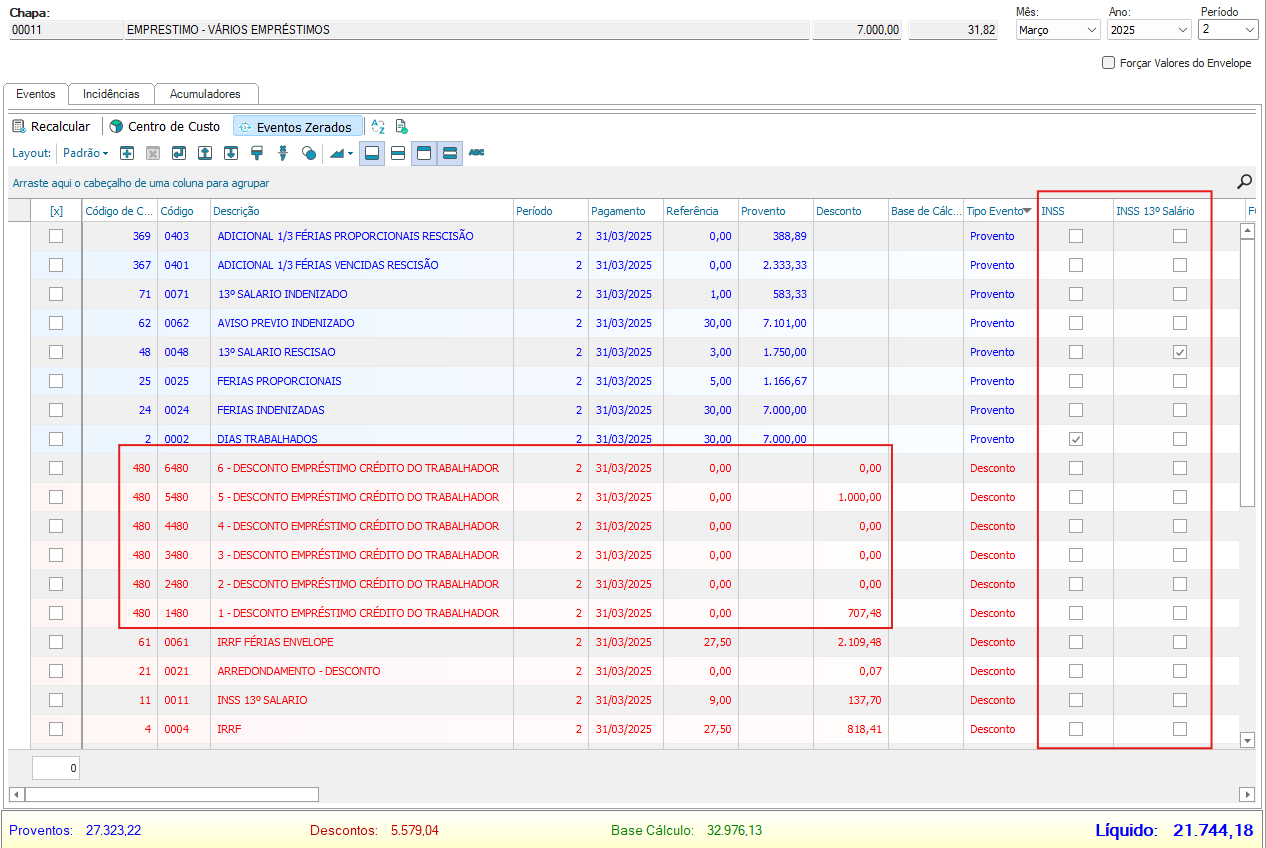
Task: Open the Ano dropdown showing 2025
Action: (x=1149, y=30)
